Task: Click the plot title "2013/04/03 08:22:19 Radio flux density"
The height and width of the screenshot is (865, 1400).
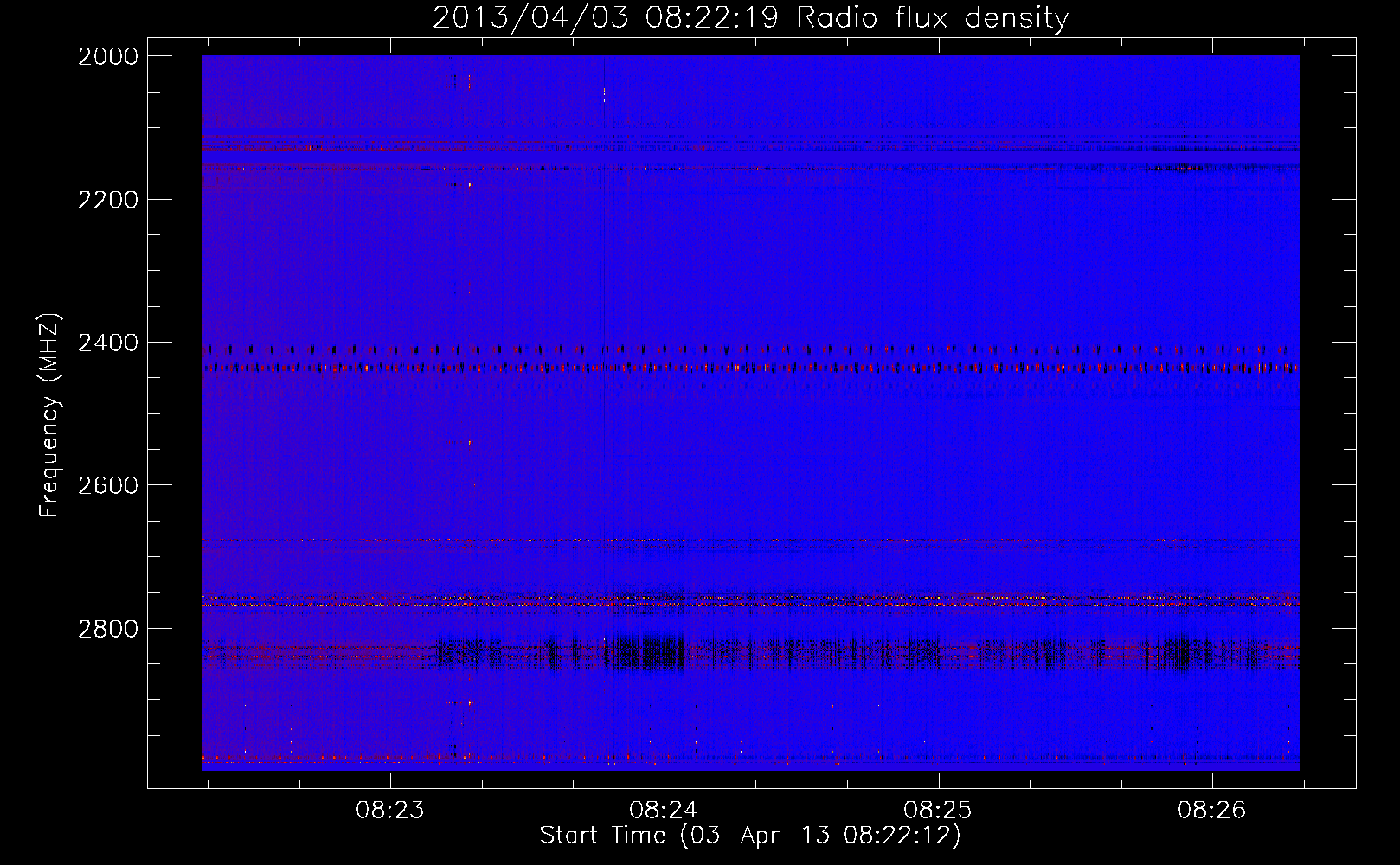Action: (x=750, y=18)
